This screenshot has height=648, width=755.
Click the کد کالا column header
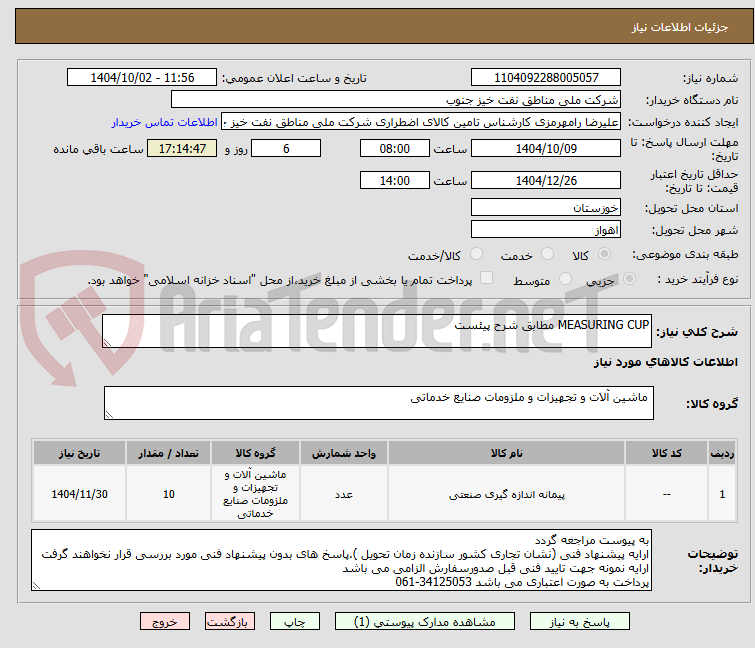click(x=666, y=453)
